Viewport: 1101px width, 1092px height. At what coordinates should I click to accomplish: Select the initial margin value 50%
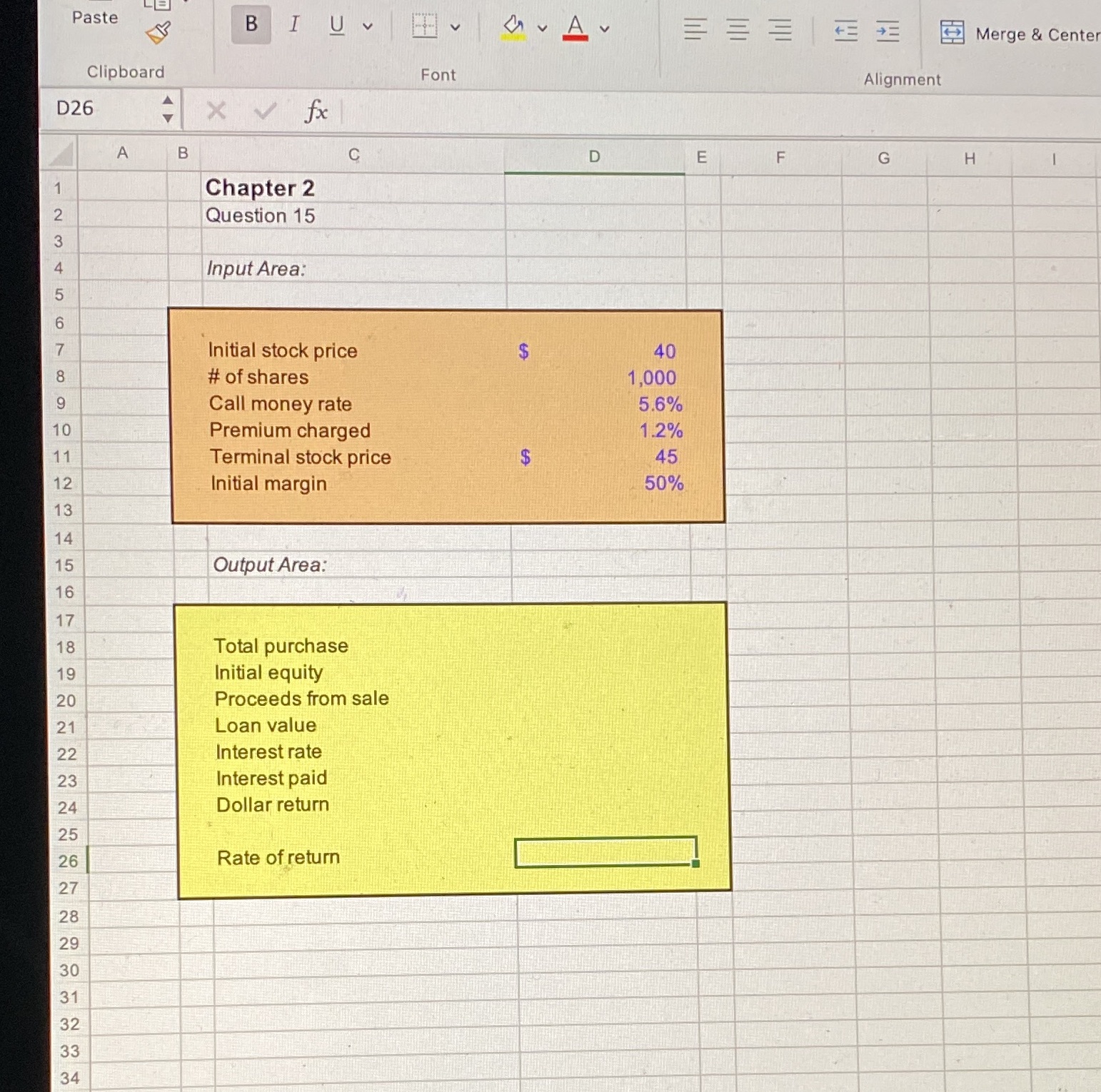coord(664,483)
